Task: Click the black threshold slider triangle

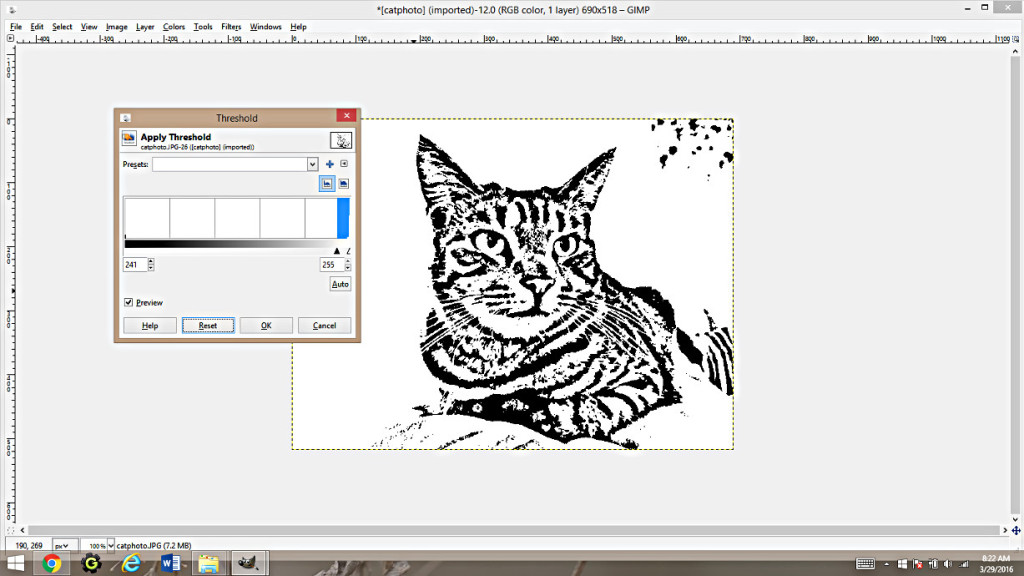Action: click(x=337, y=250)
